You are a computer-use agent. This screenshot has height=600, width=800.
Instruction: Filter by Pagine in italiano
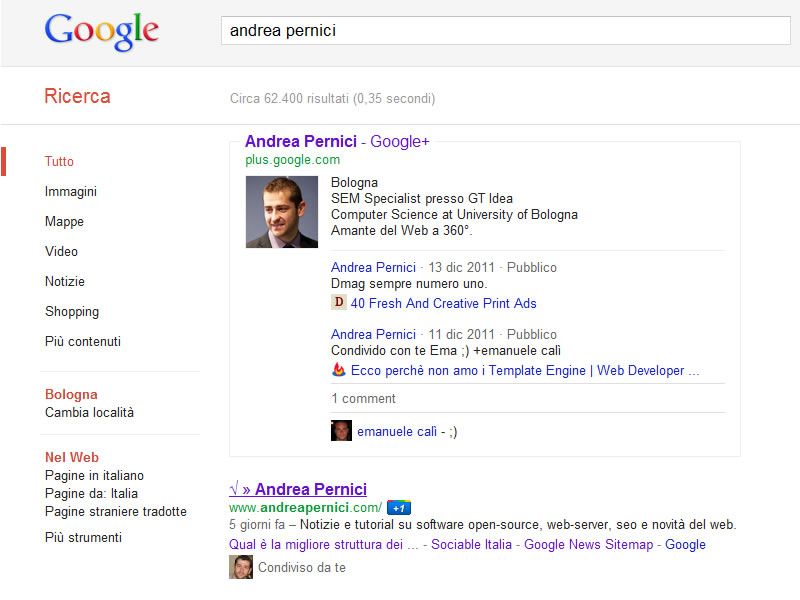(94, 475)
